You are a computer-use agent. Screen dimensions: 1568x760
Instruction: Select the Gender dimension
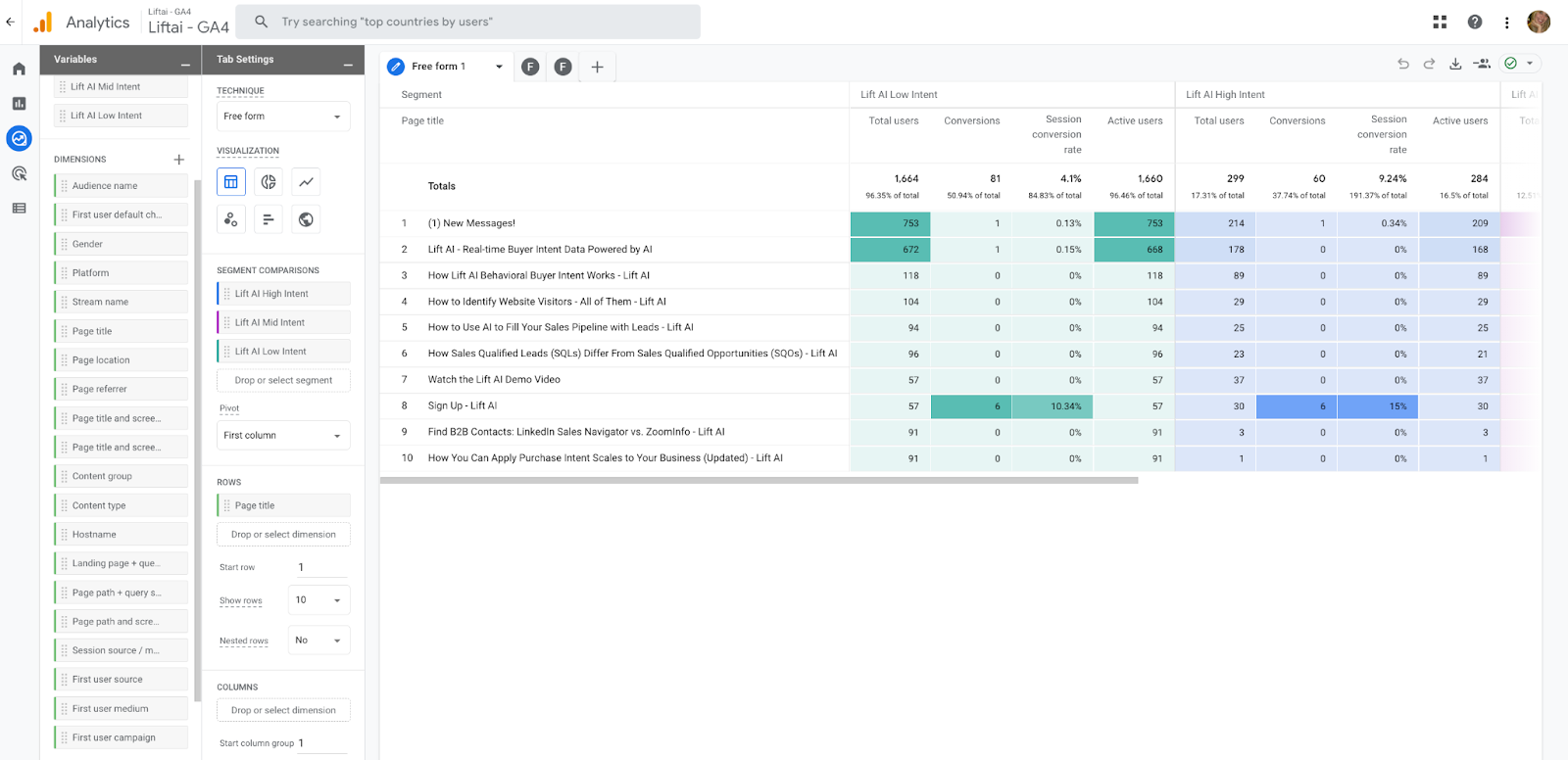(x=121, y=244)
